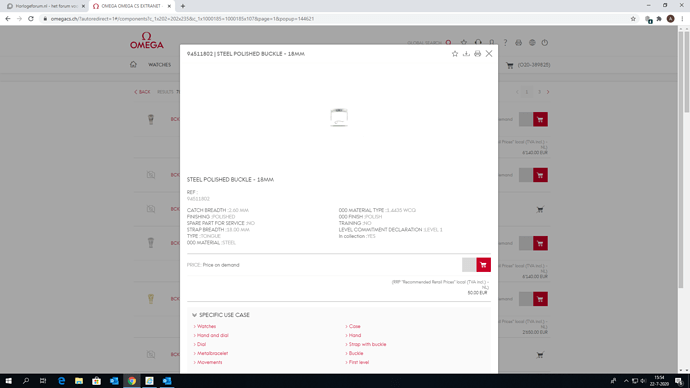
Task: Click the page vertical scrollbar
Action: click(686, 199)
